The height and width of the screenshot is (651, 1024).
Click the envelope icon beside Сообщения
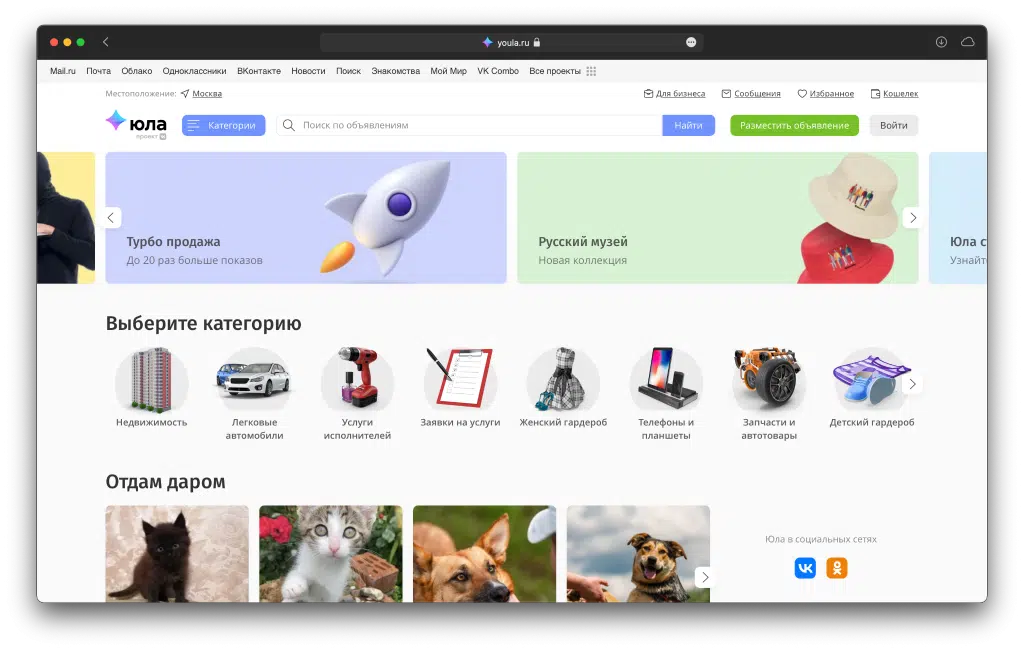coord(726,93)
